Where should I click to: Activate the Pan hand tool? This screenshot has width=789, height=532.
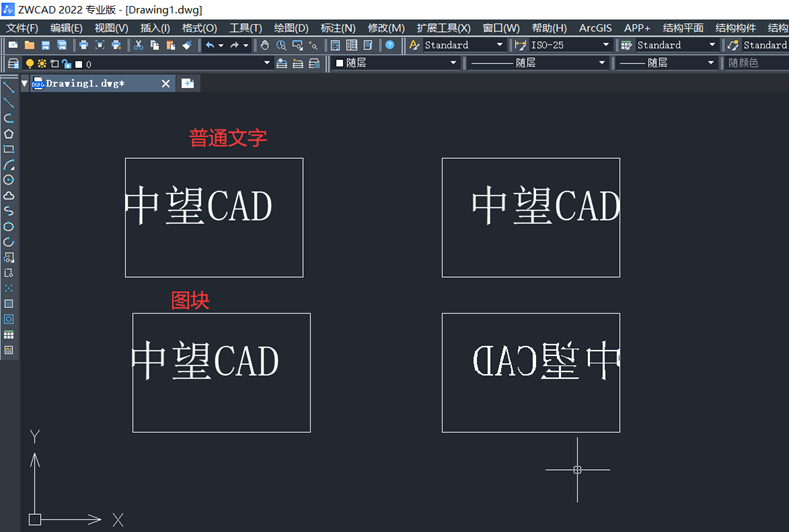point(265,45)
